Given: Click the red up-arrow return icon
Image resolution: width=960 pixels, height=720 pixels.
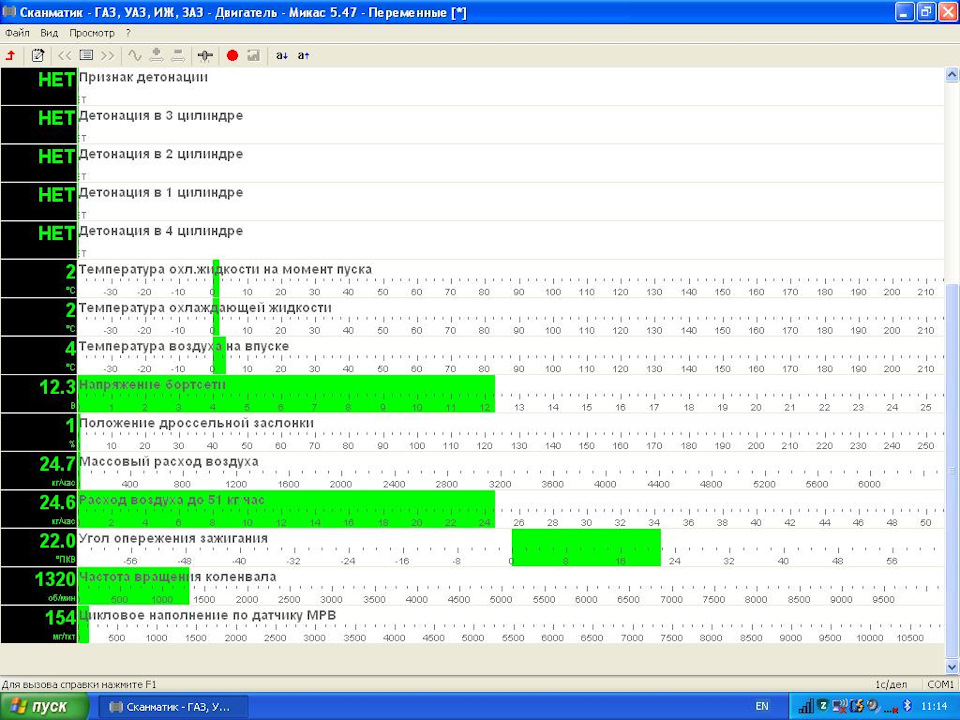Looking at the screenshot, I should (10, 56).
